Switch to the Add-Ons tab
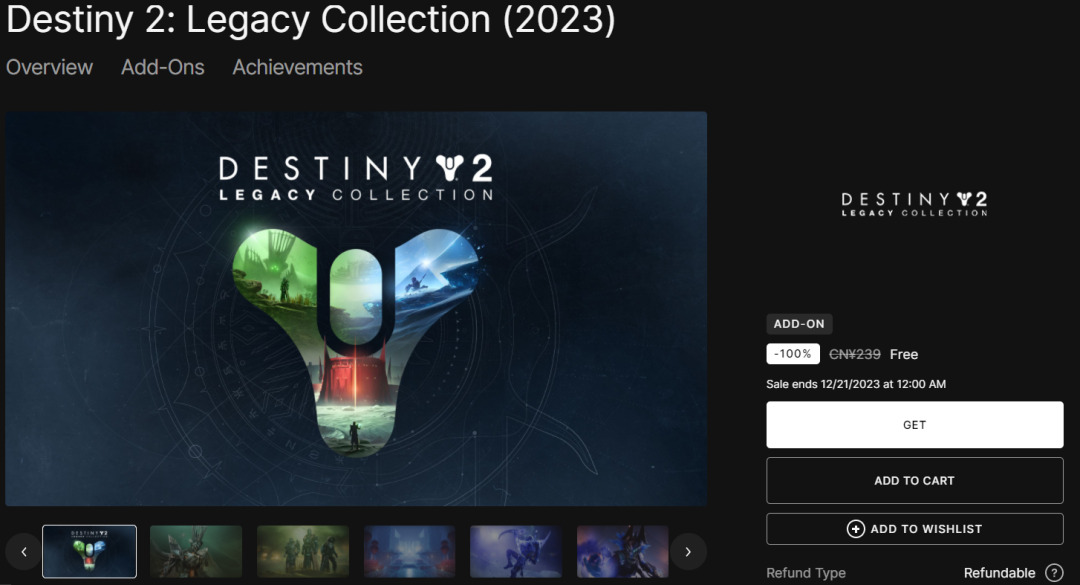Screen dimensions: 1080x585 click(x=163, y=68)
